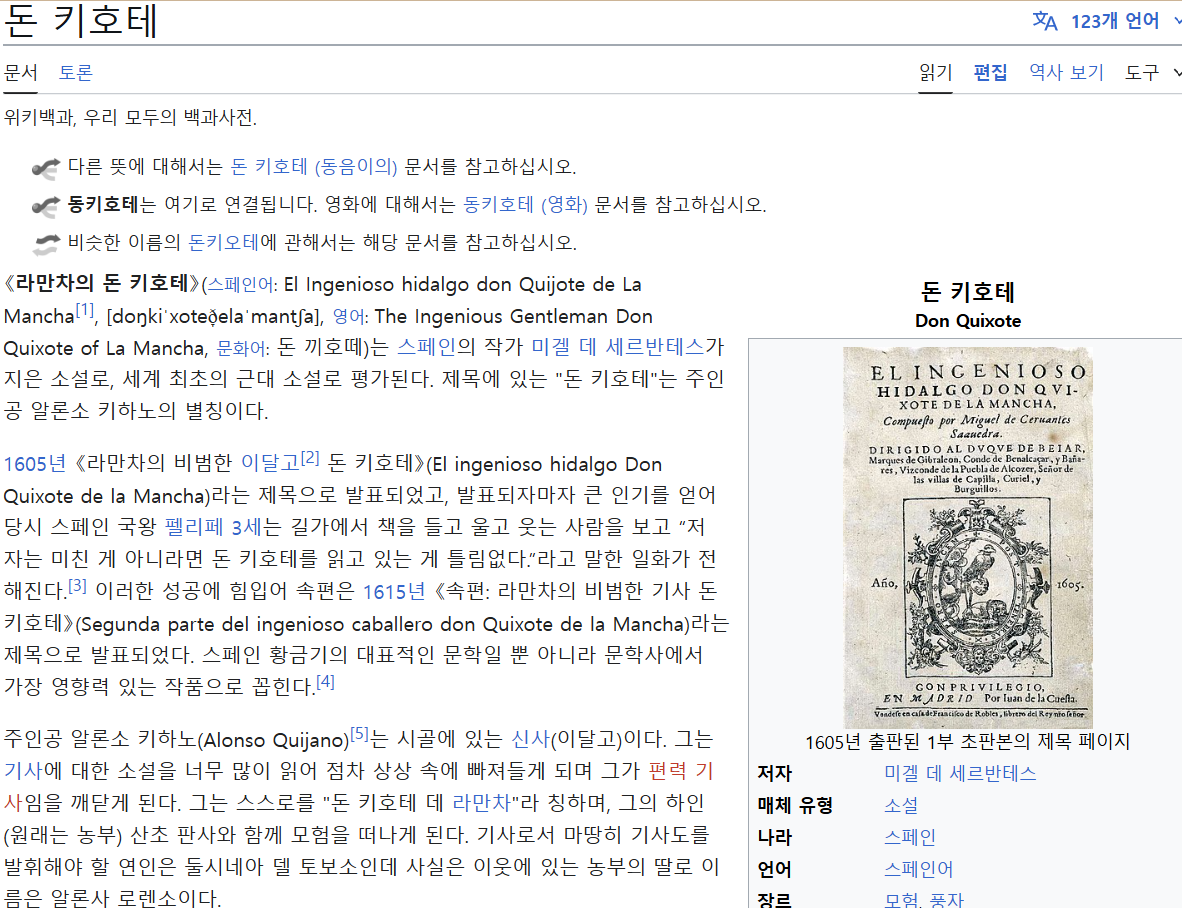Click the 저자 infobox label
The width and height of the screenshot is (1182, 908).
775,773
